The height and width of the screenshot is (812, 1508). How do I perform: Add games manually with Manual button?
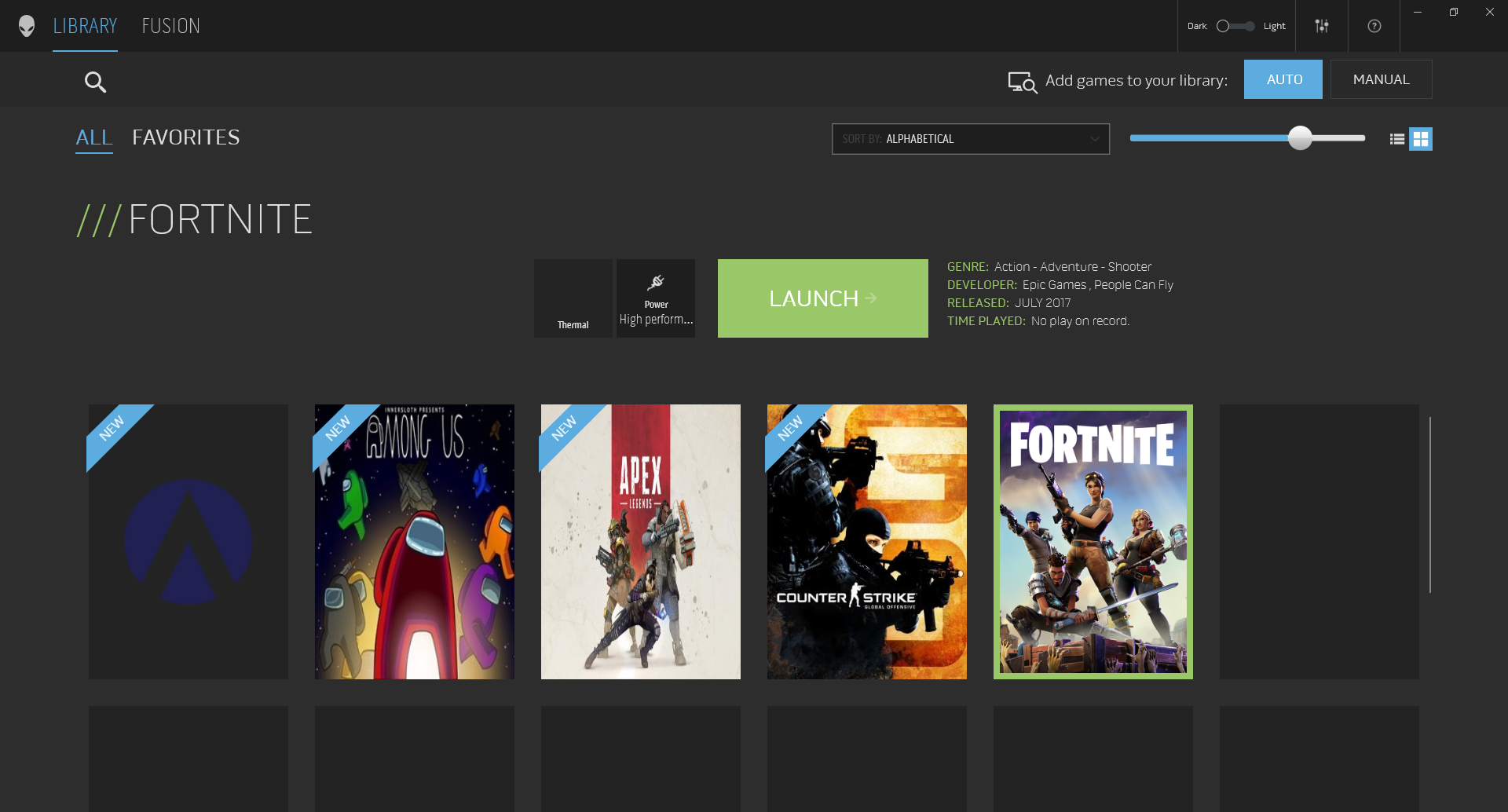(1382, 79)
